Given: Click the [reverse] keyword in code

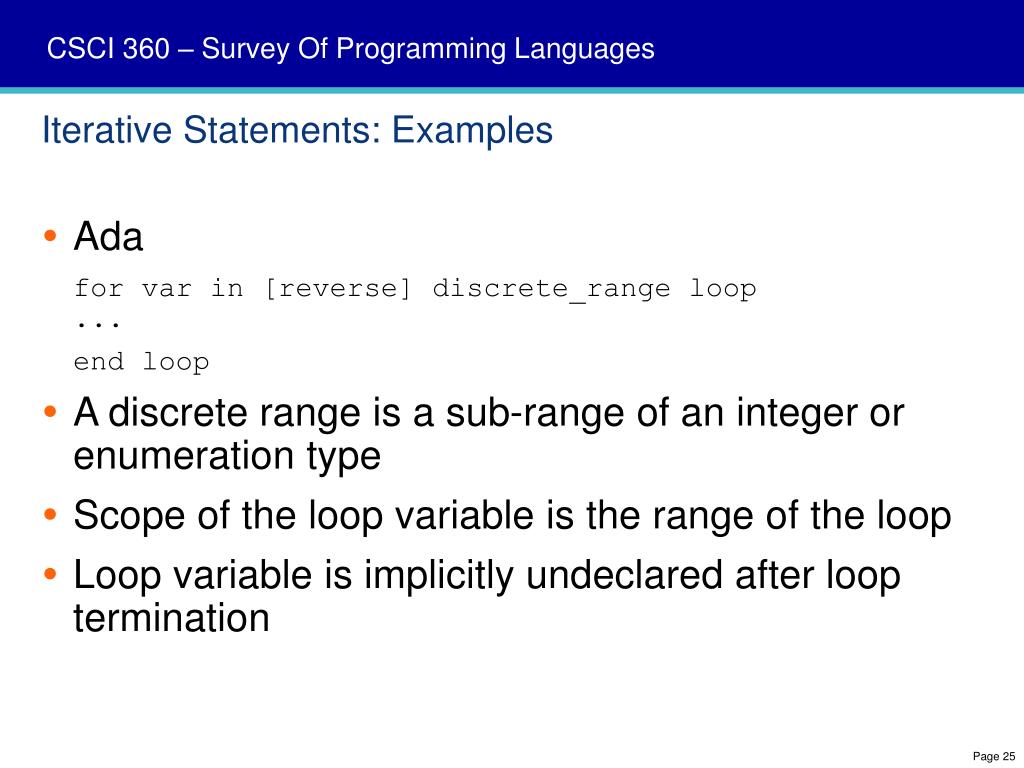Looking at the screenshot, I should click(338, 289).
